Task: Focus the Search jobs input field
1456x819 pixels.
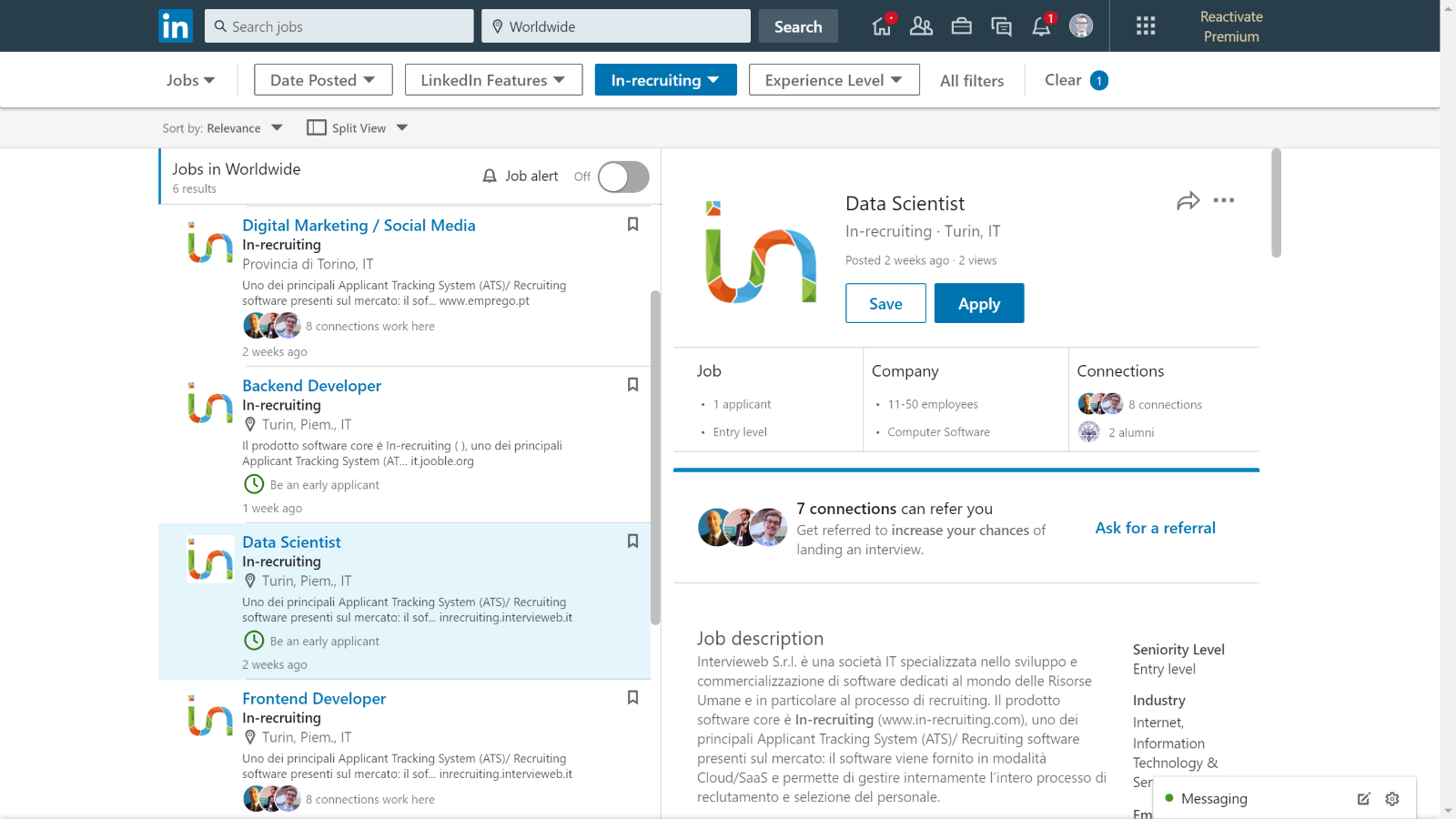Action: (339, 26)
